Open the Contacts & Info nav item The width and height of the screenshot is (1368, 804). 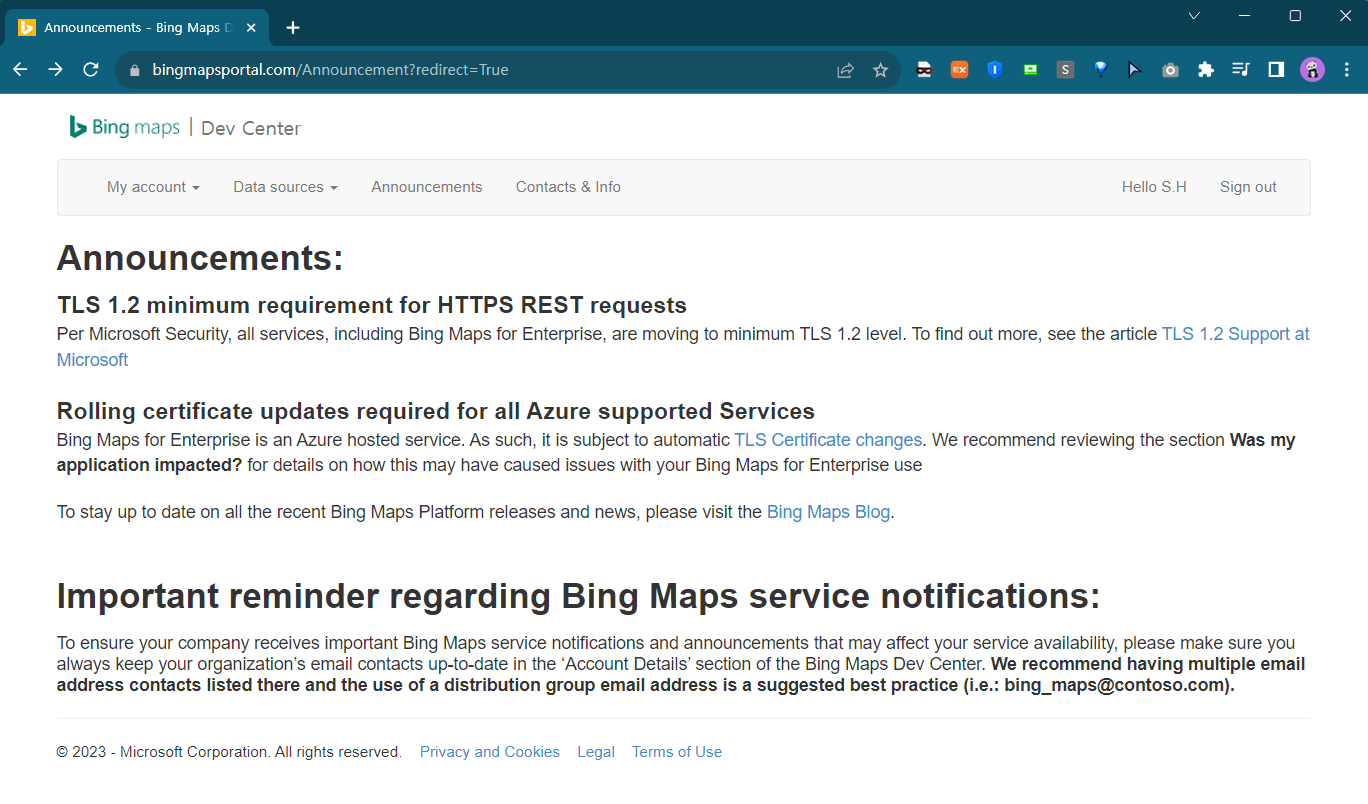coord(568,187)
